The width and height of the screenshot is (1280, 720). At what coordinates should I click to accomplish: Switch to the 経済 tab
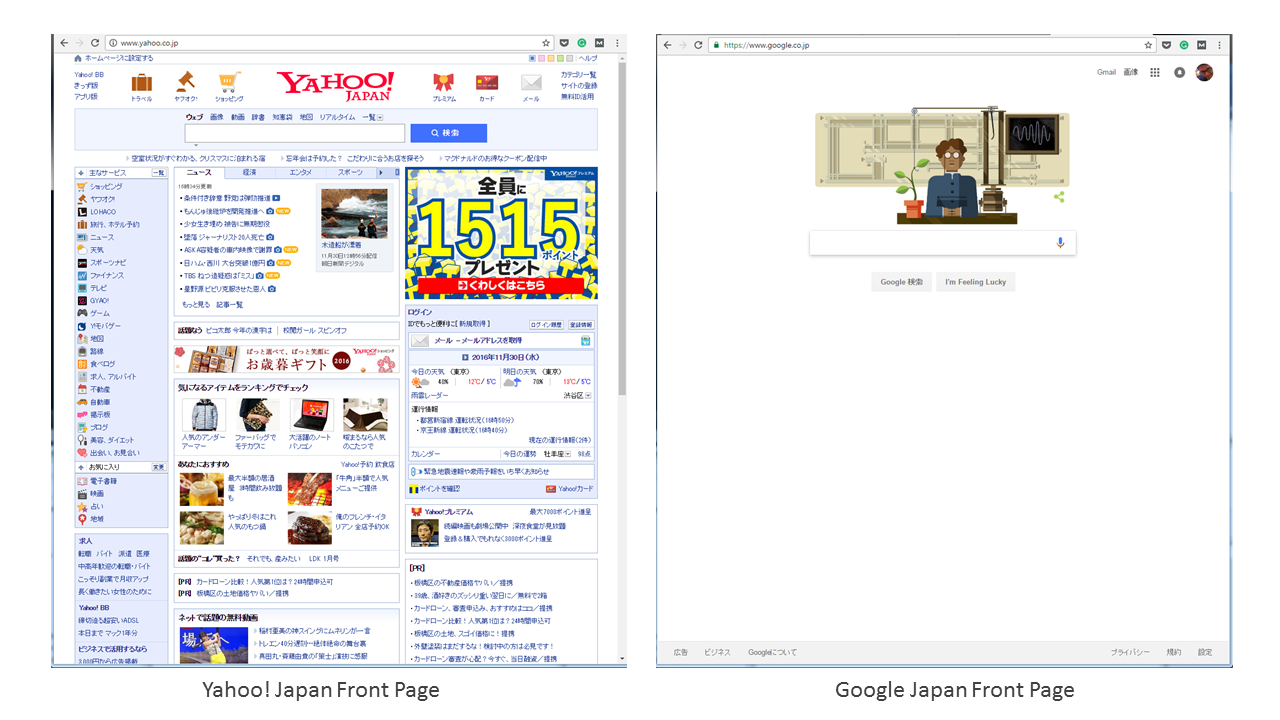249,173
